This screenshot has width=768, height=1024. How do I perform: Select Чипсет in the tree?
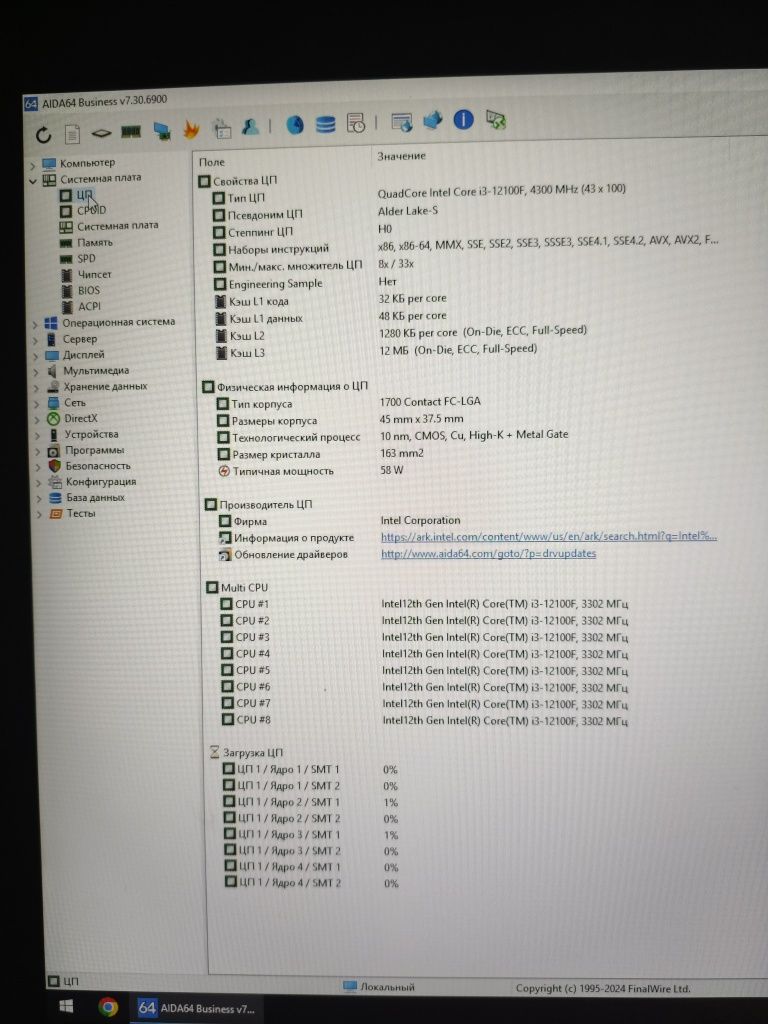point(86,274)
